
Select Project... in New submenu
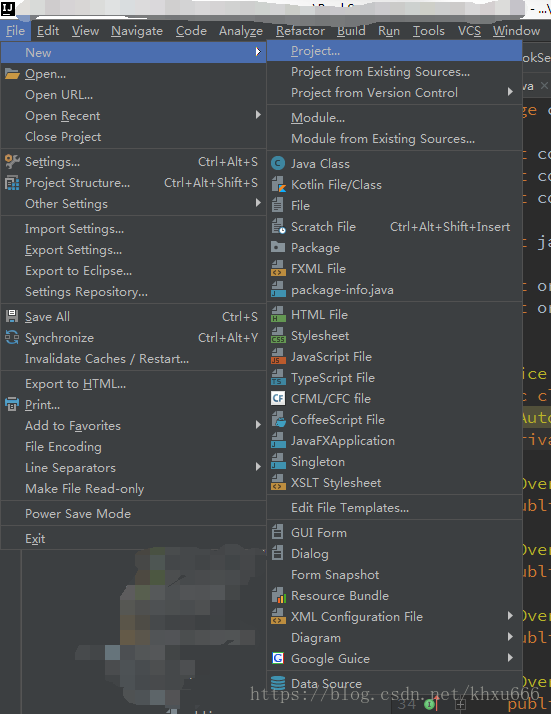[x=394, y=51]
